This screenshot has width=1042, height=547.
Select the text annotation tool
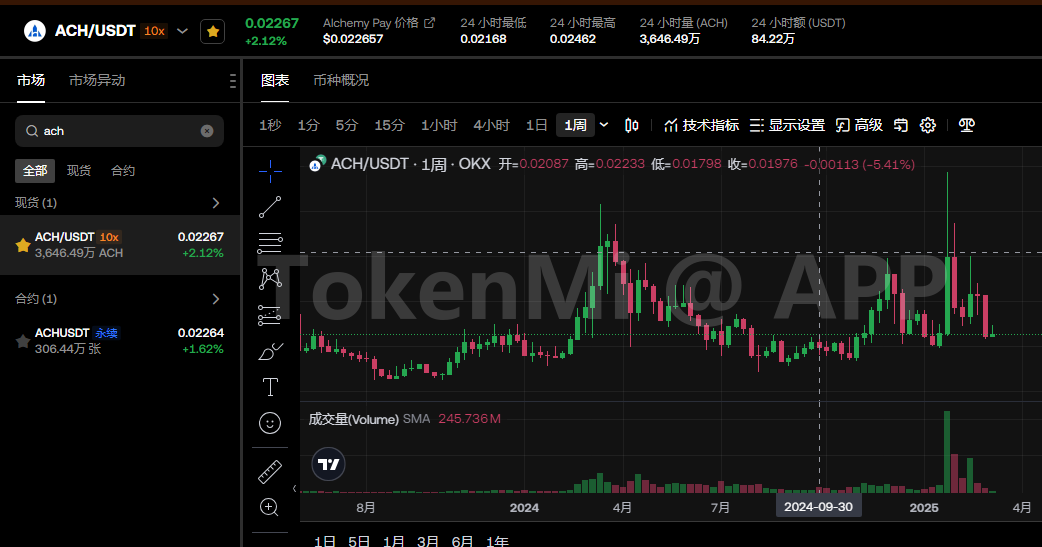[270, 387]
